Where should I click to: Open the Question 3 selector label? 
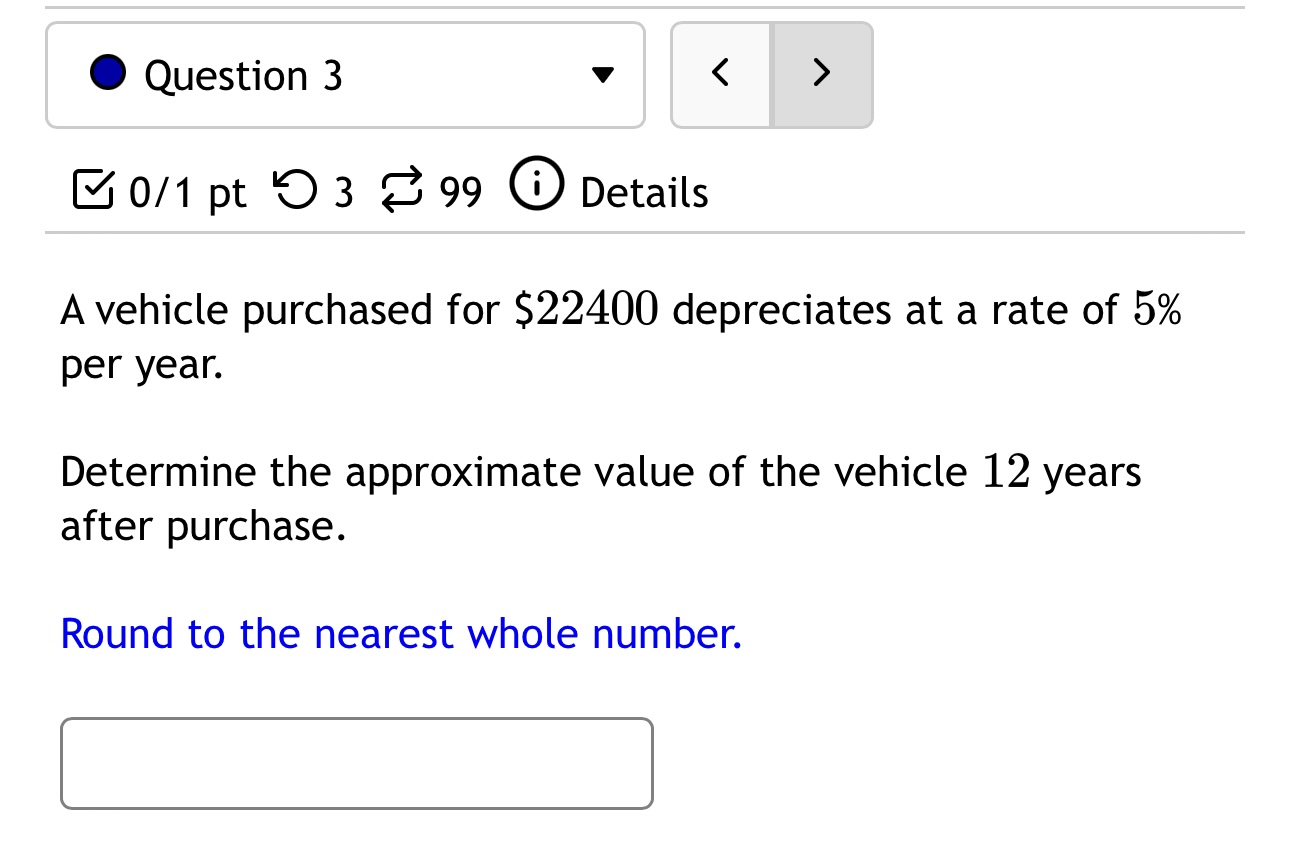pos(243,76)
